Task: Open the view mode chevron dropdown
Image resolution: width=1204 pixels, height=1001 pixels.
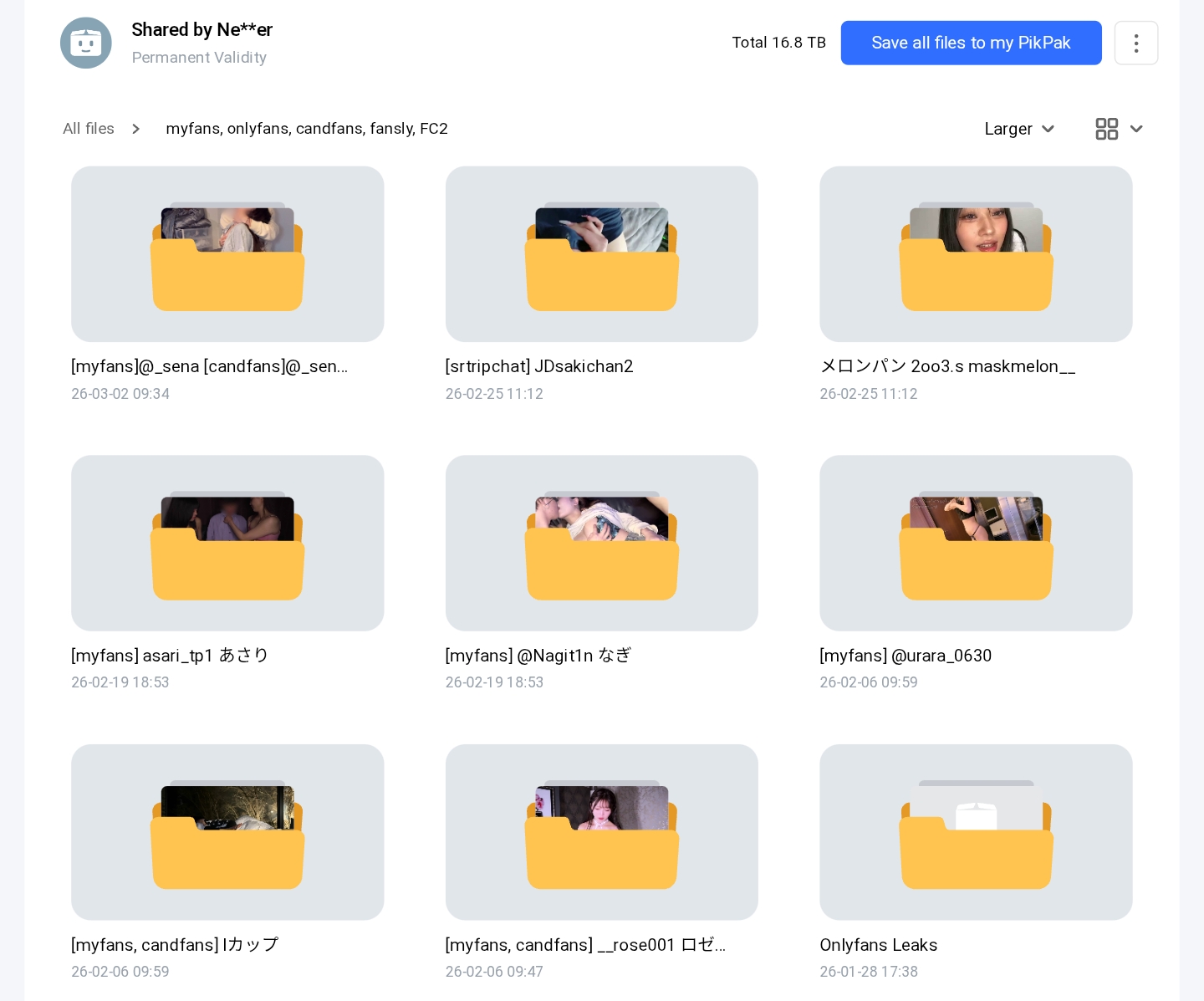Action: point(1136,129)
